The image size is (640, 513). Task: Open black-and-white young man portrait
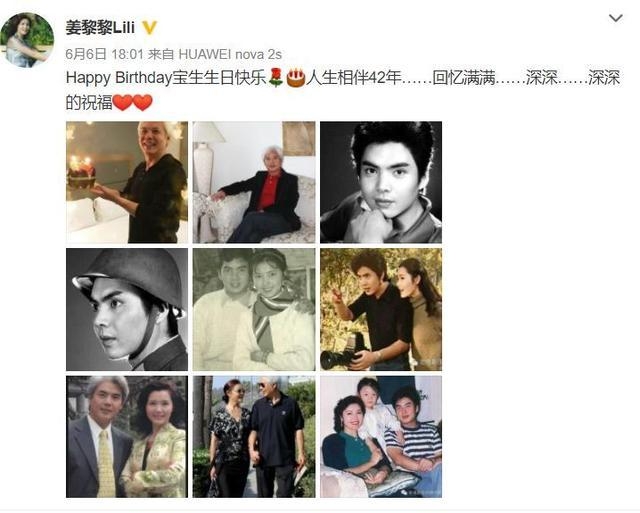pos(381,182)
